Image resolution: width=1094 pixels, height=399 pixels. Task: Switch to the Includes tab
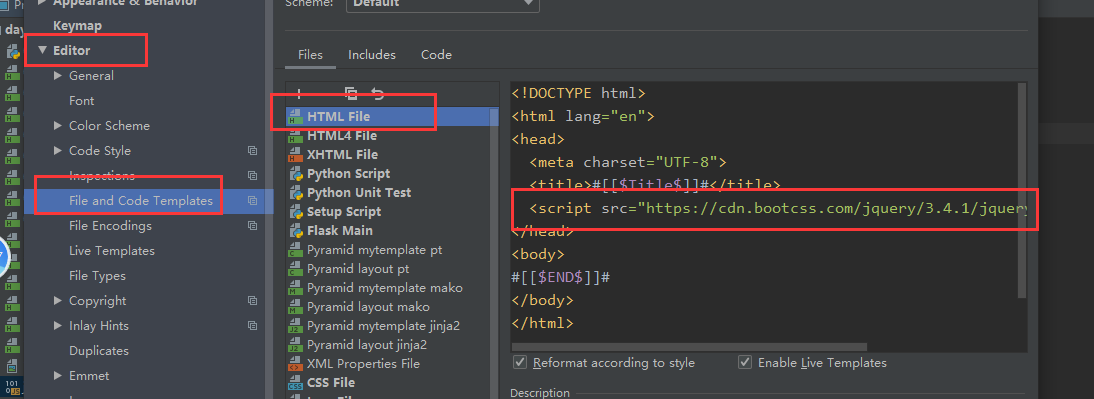(372, 54)
